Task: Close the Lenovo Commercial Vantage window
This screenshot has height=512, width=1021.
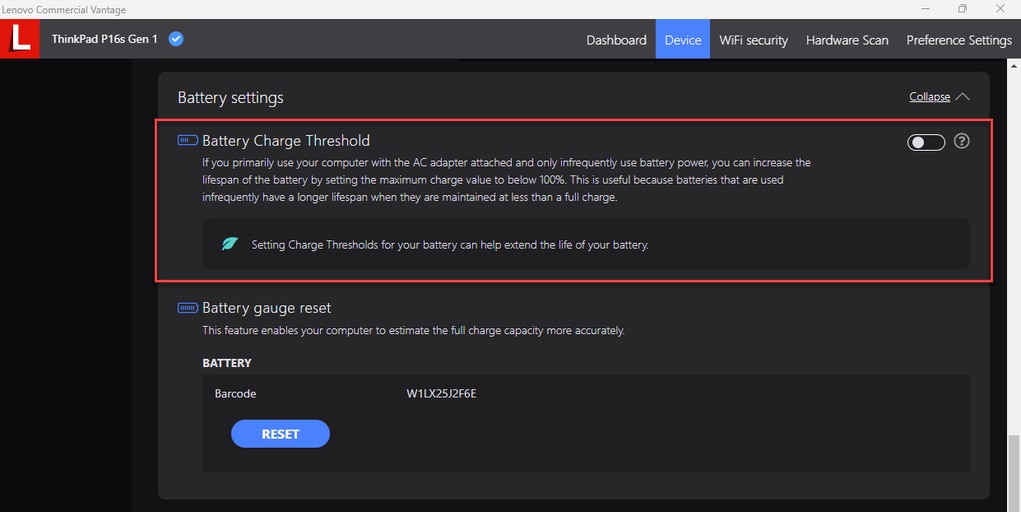Action: click(1000, 8)
